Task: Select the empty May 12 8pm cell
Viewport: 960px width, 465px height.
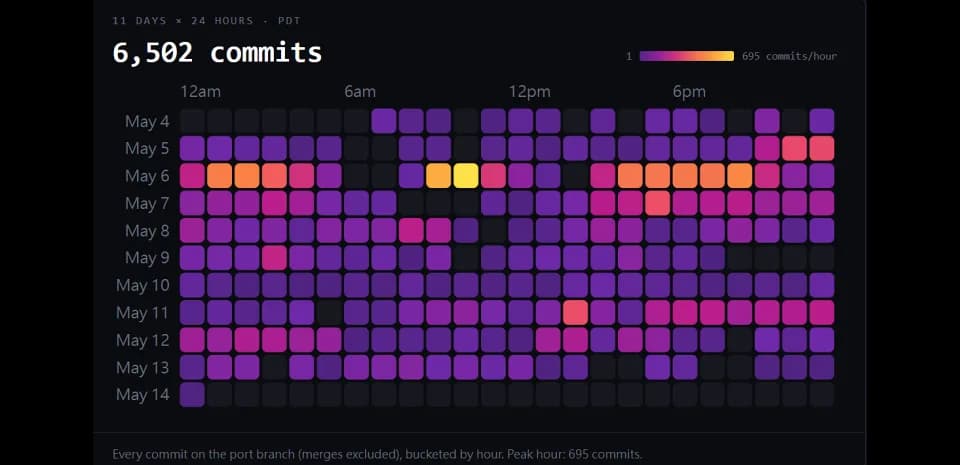Action: point(740,340)
